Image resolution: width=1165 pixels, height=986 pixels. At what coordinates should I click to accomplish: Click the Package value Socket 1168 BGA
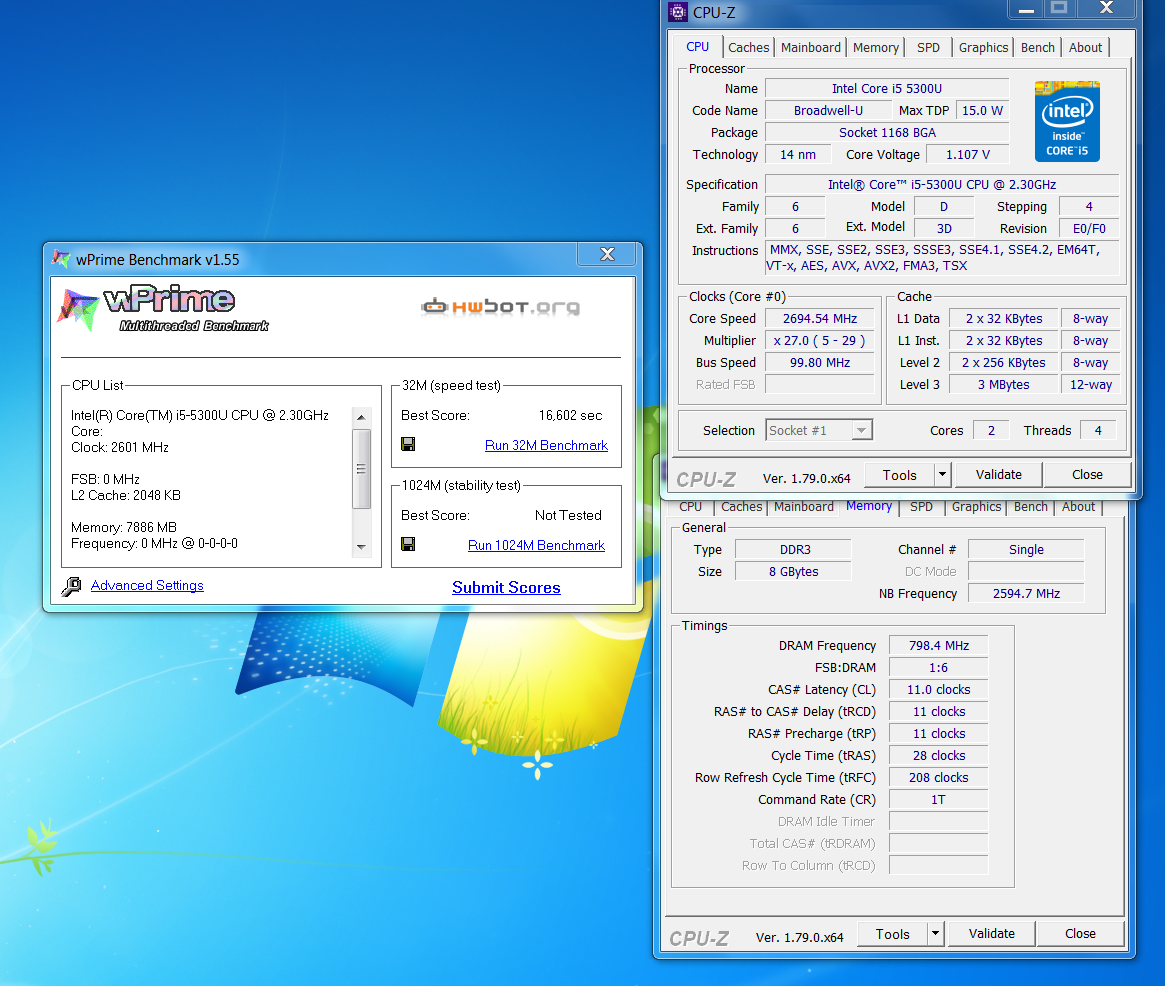(x=887, y=132)
